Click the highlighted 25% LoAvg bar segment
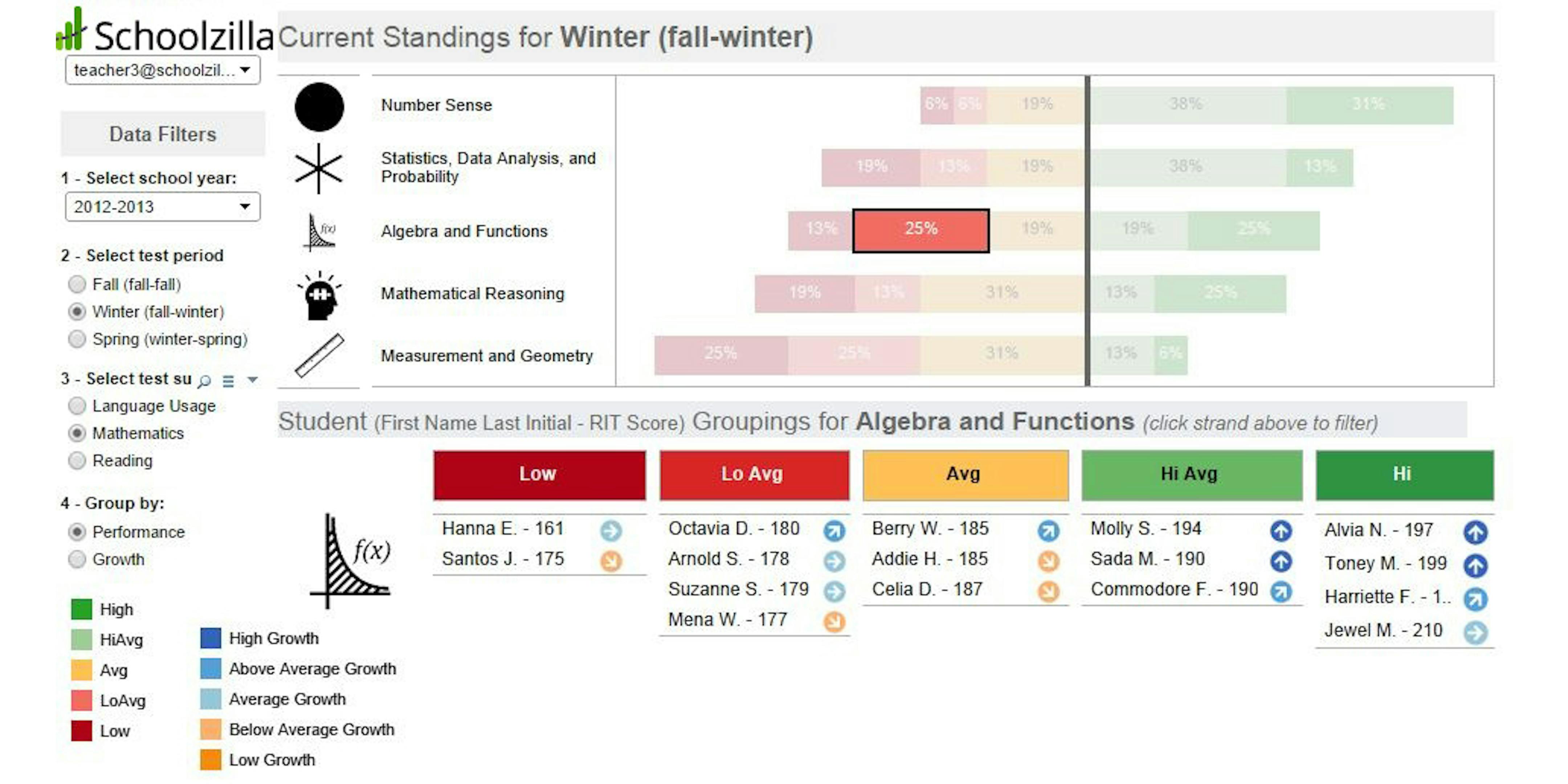Viewport: 1568px width, 784px height. 921,231
